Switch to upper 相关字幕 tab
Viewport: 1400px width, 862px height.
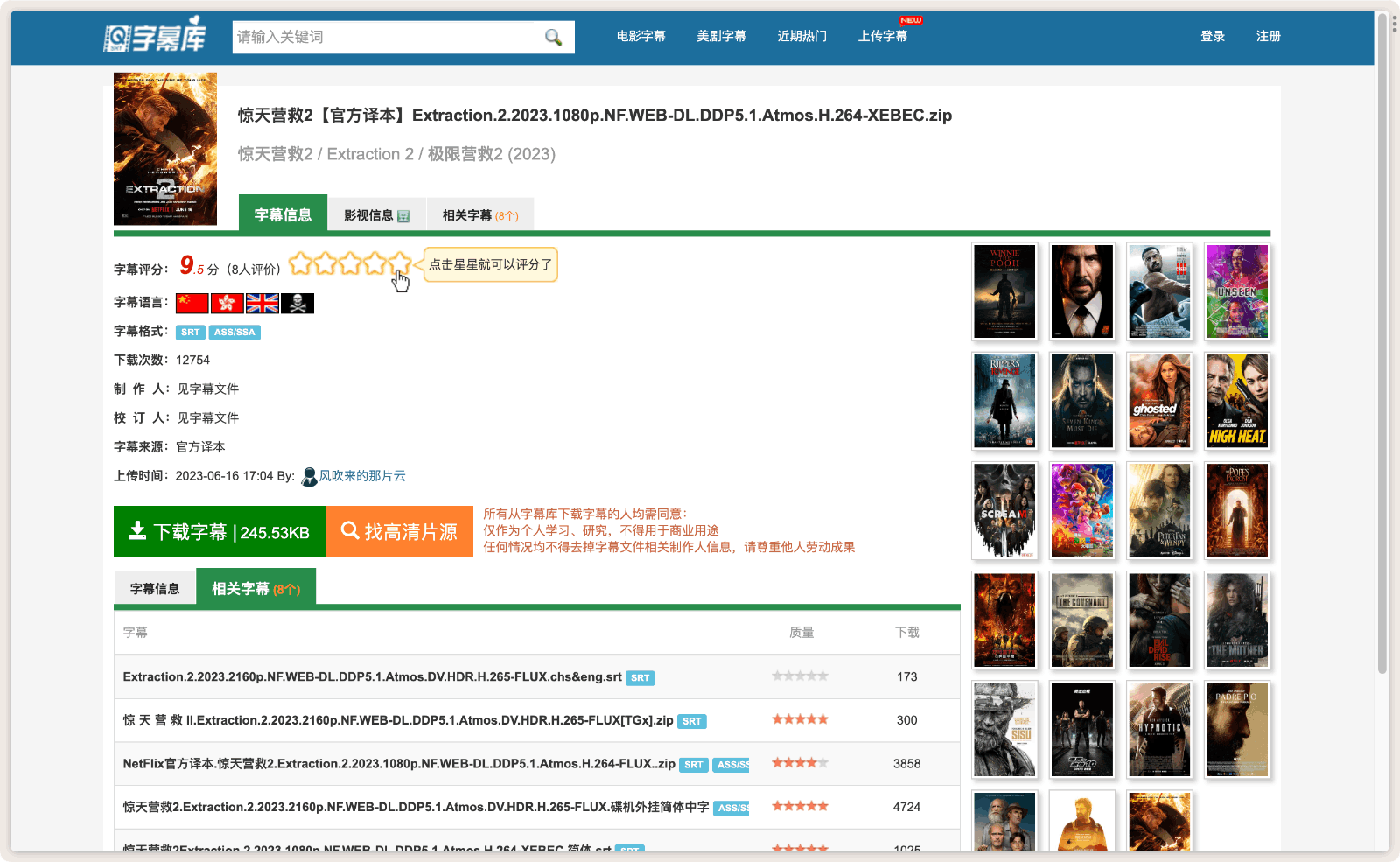coord(479,215)
